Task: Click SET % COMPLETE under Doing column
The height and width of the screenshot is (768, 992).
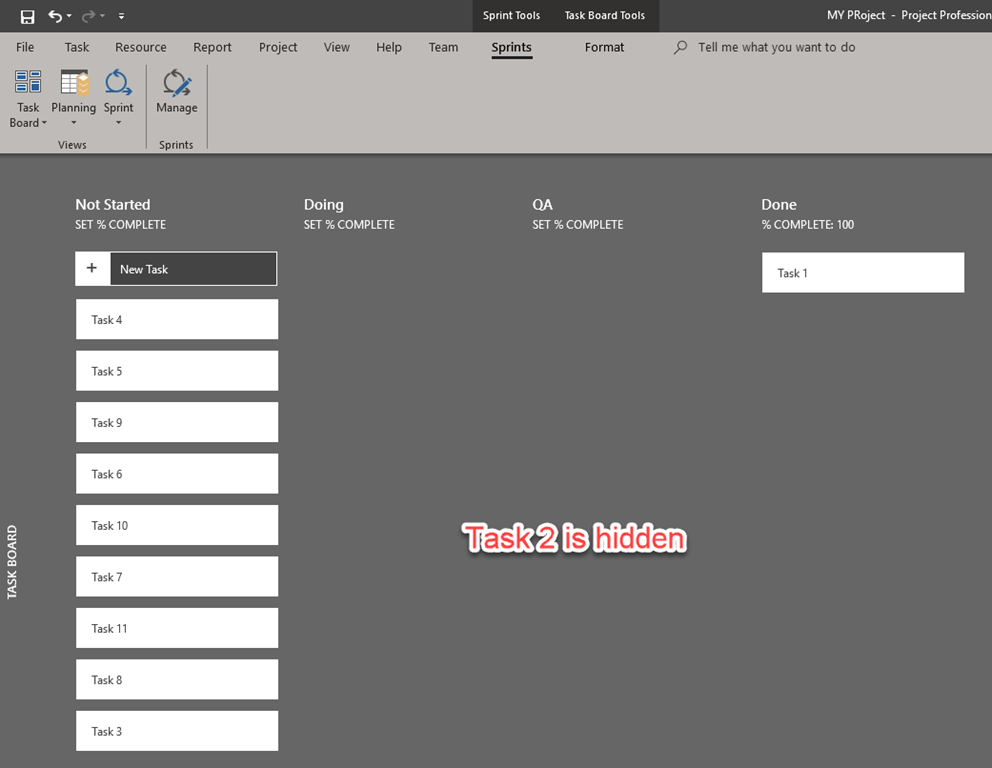Action: click(x=349, y=225)
